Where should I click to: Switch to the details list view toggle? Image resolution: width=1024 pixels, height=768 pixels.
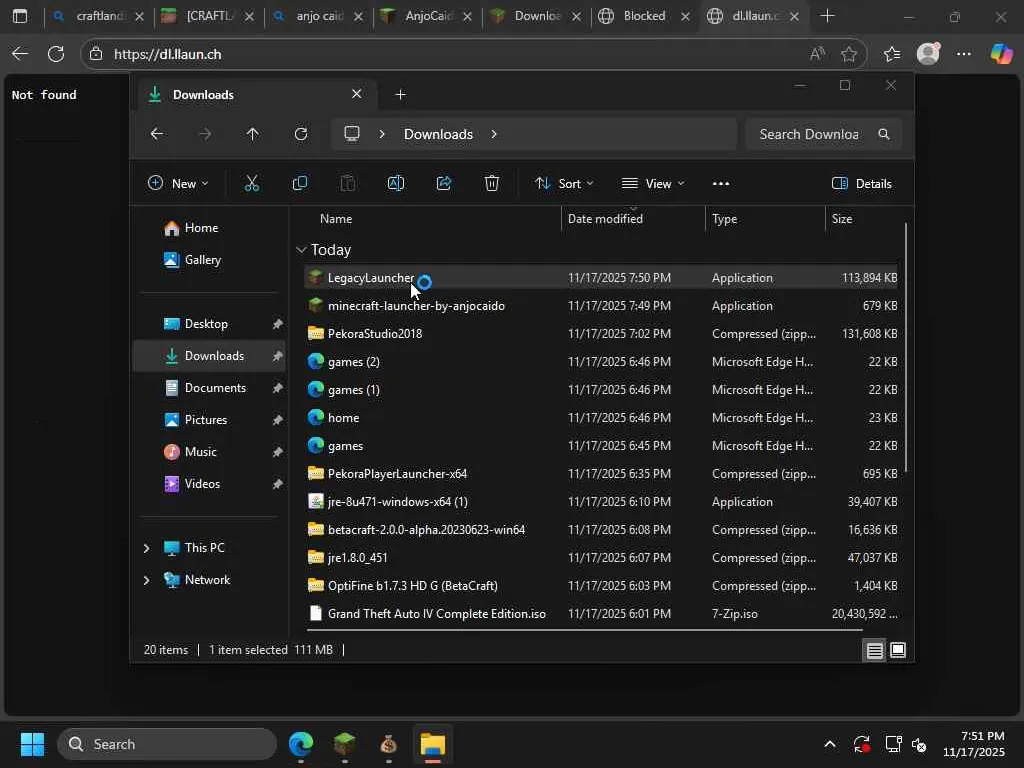pos(874,651)
